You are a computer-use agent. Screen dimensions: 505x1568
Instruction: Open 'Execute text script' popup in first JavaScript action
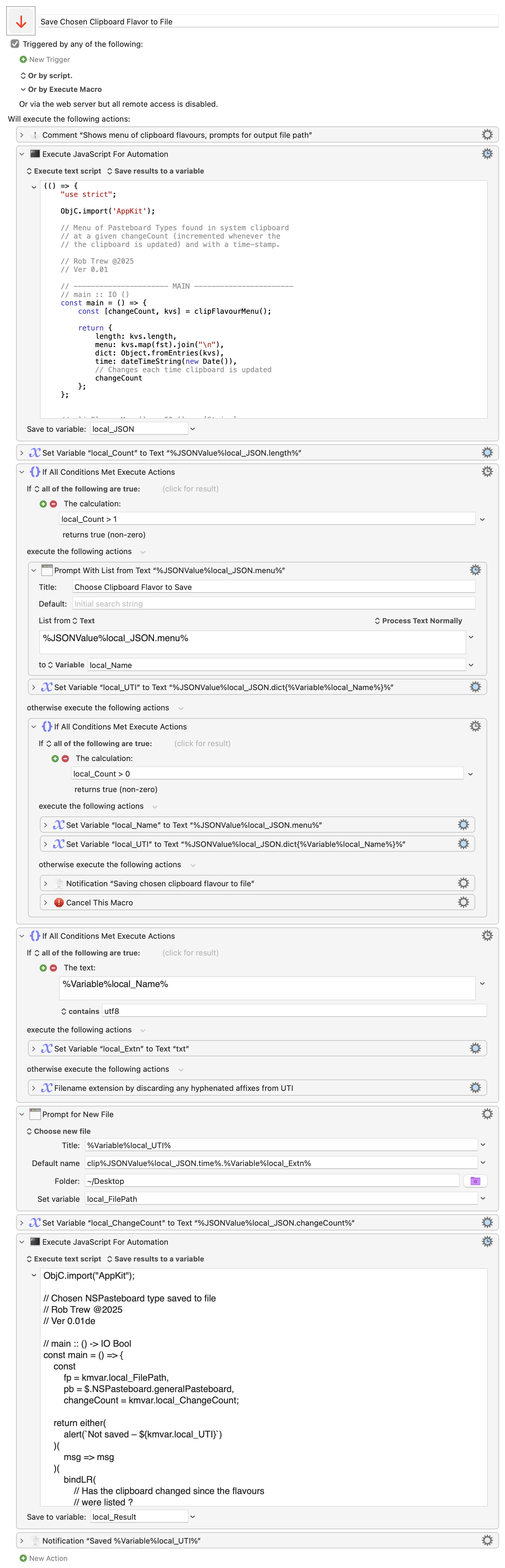tap(64, 171)
